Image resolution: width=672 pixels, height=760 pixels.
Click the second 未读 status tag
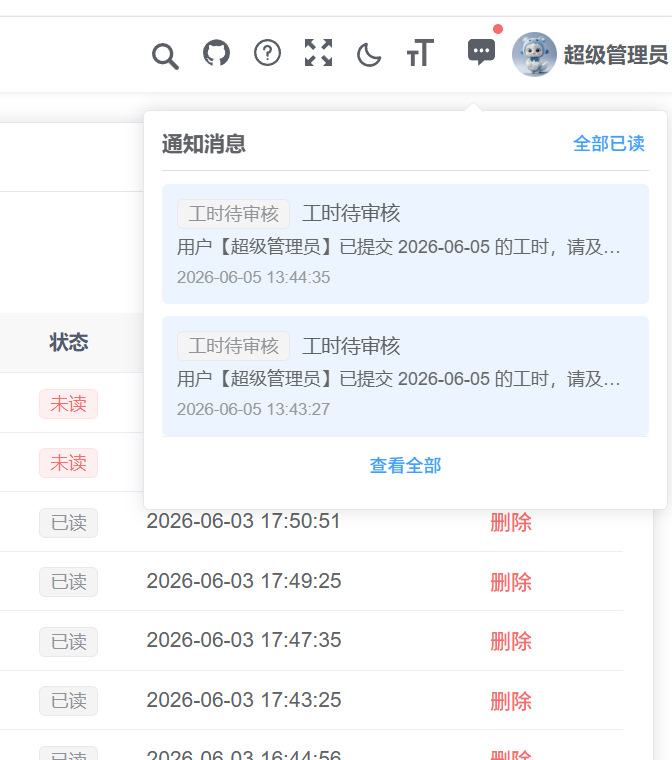click(68, 463)
